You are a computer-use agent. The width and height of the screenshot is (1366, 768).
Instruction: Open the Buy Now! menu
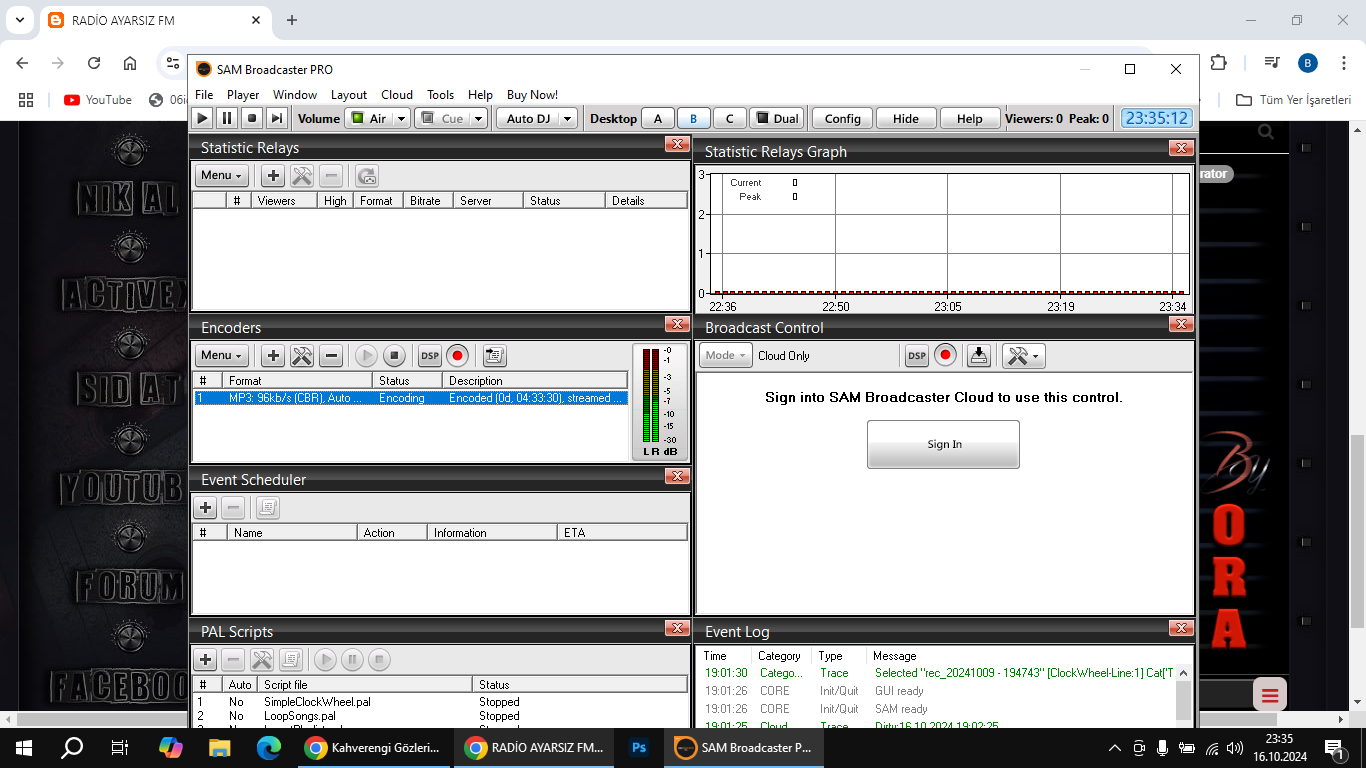(x=532, y=95)
